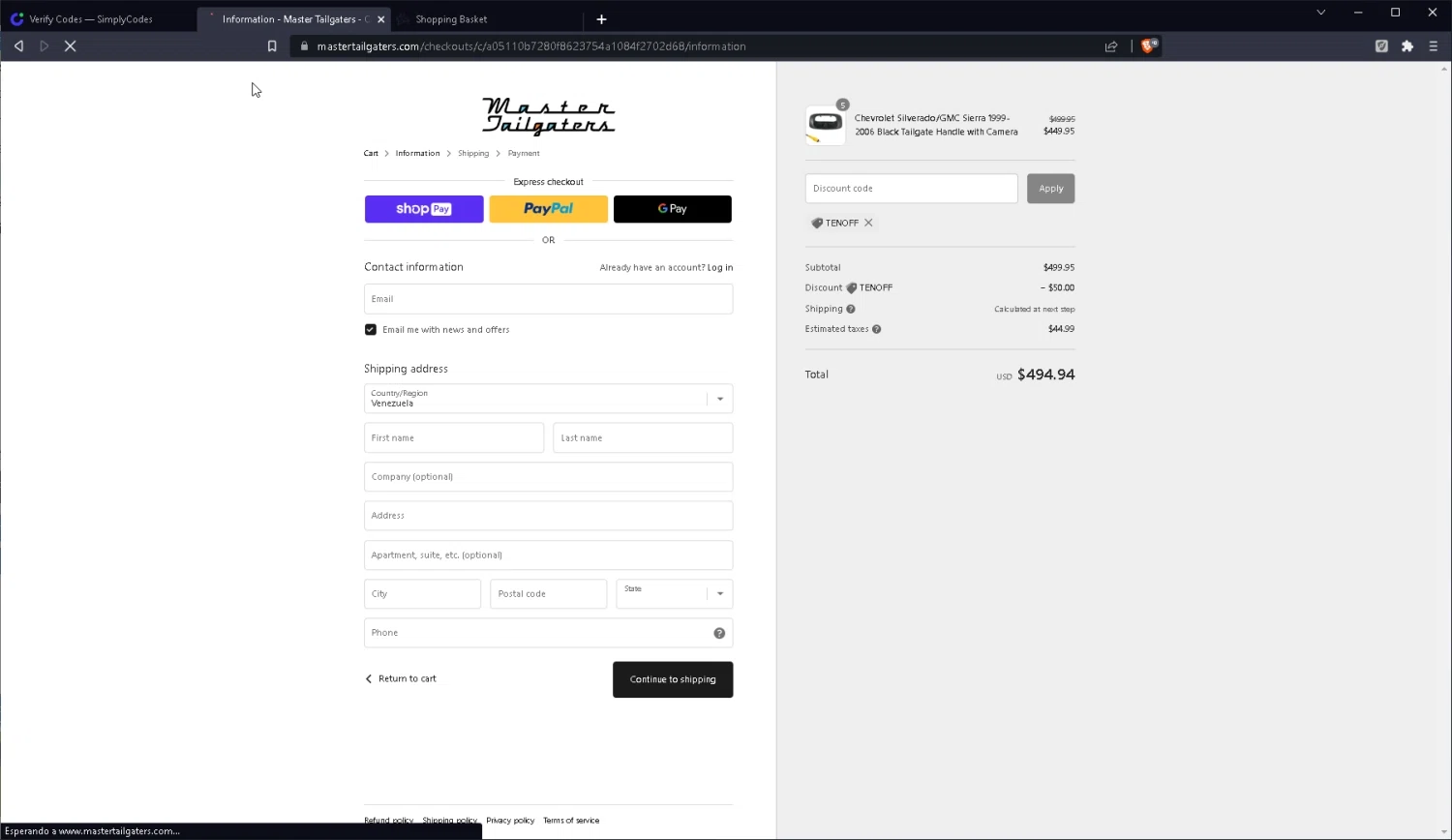
Task: Focus the Last name field
Action: tap(643, 437)
